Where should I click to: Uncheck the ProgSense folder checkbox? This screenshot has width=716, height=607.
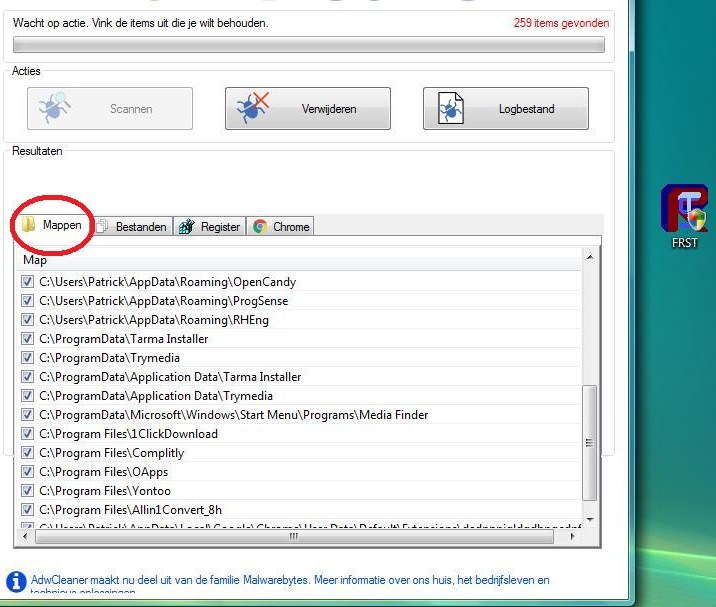pyautogui.click(x=27, y=301)
